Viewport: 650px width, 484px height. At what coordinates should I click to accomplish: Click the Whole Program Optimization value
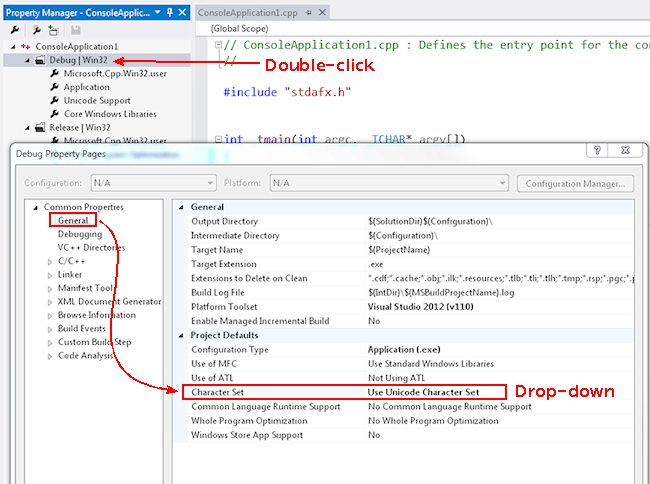[433, 421]
